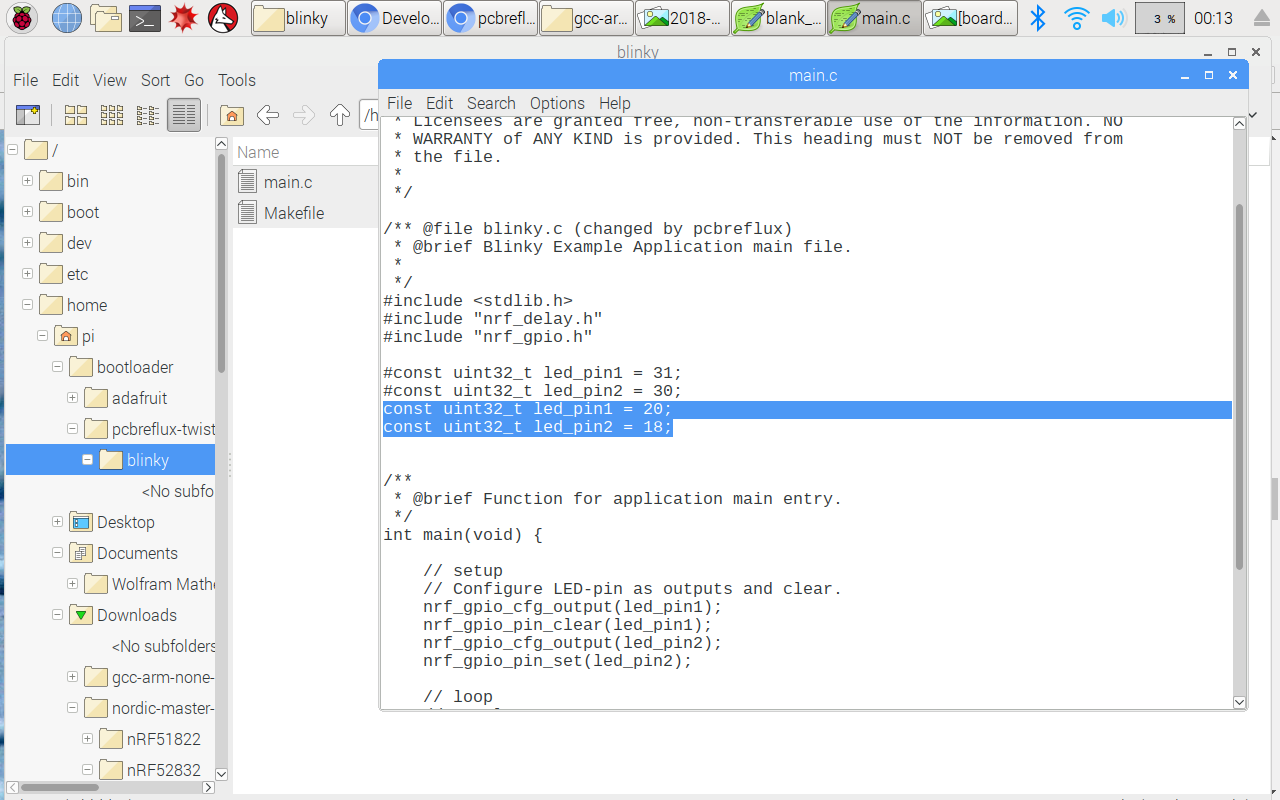
Task: Launch Mathematica red spiky icon
Action: (x=184, y=18)
